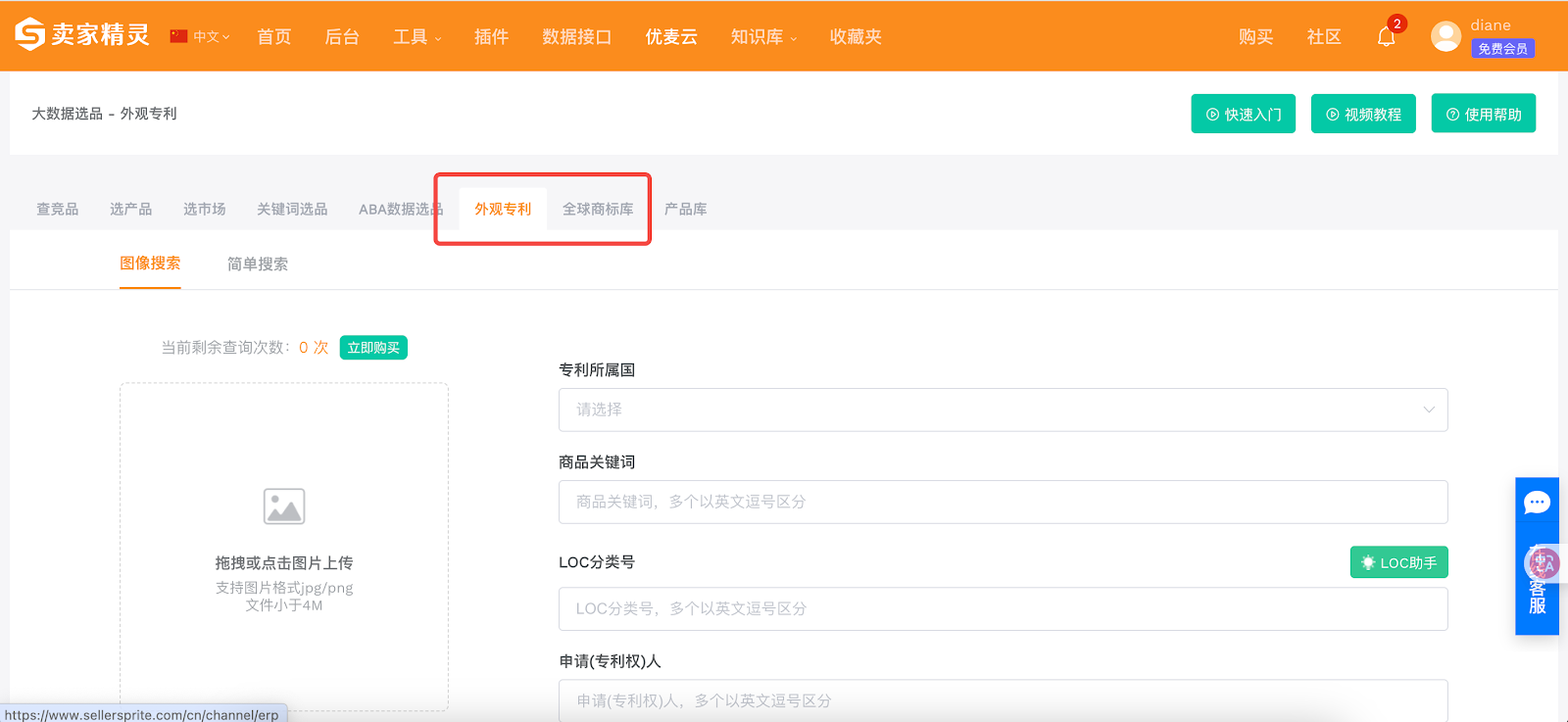
Task: Select the 图像搜索 tab
Action: pos(150,264)
